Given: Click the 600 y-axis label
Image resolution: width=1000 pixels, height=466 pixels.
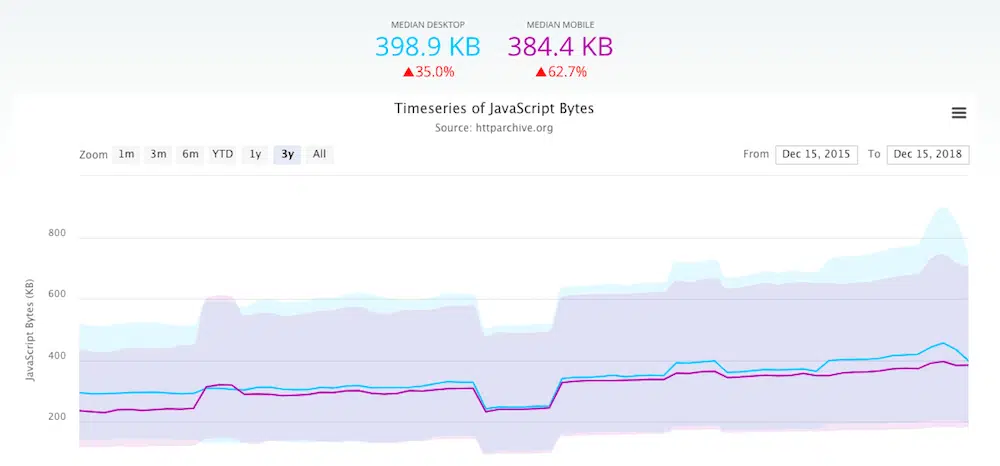Looking at the screenshot, I should pos(56,295).
